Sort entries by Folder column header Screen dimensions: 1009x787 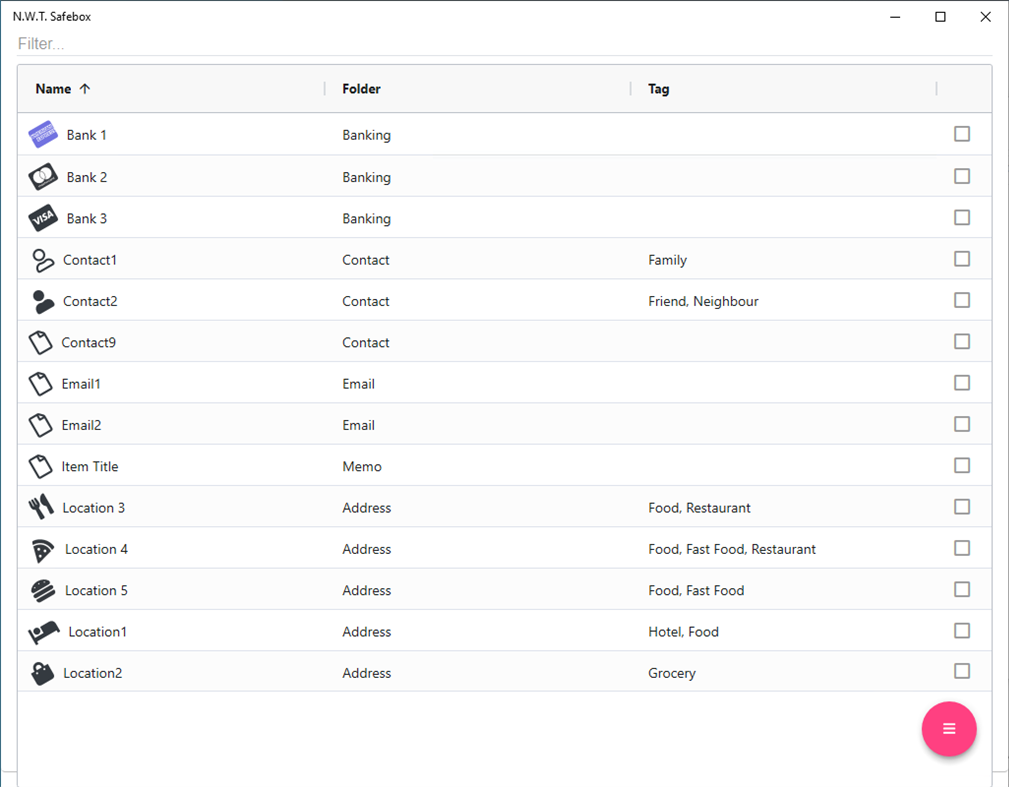pyautogui.click(x=361, y=89)
